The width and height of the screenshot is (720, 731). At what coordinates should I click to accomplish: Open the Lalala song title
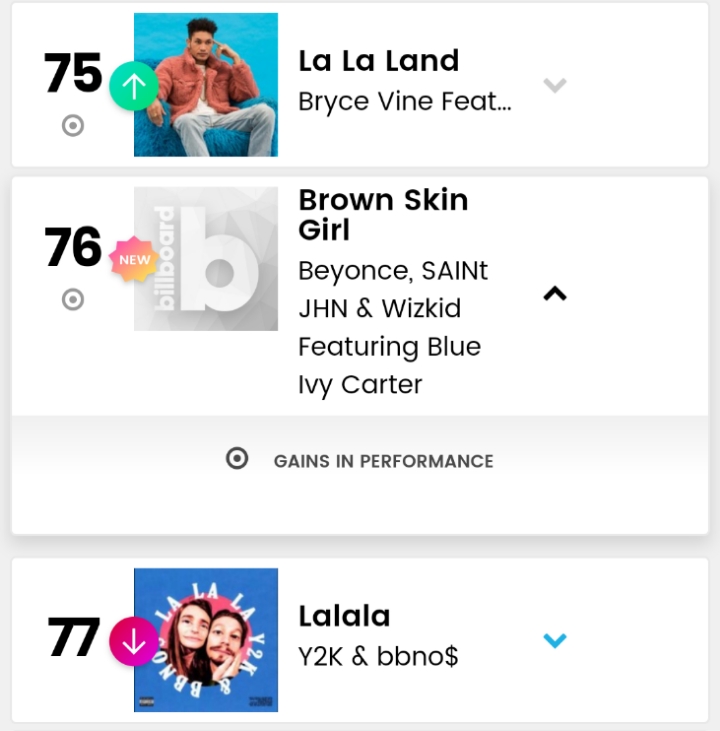(x=344, y=616)
